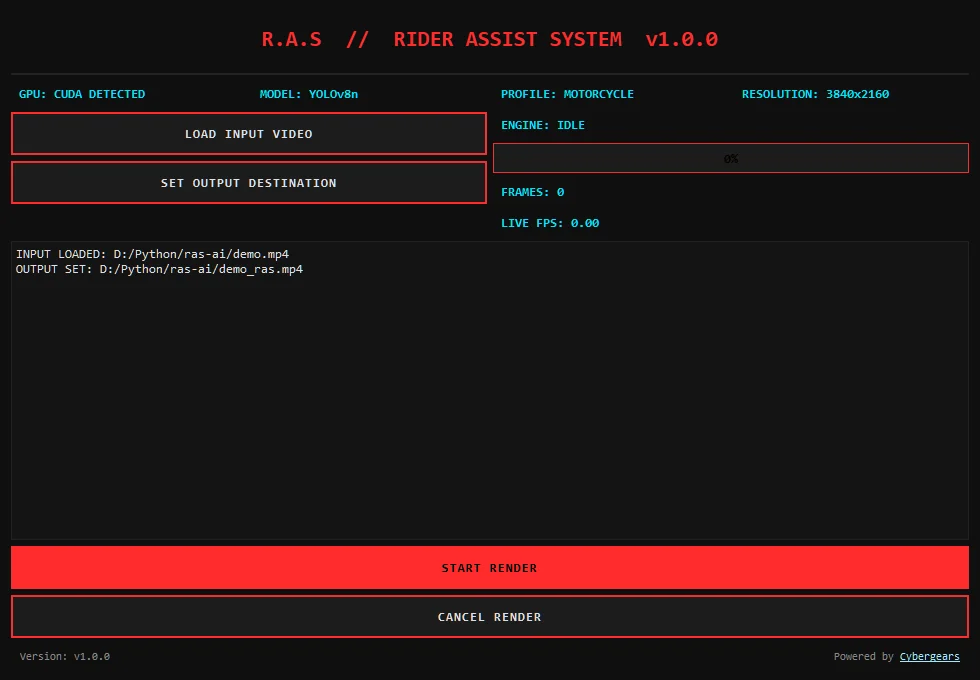The height and width of the screenshot is (680, 980).
Task: Click the RESOLUTION: 3840x2160 label
Action: (816, 94)
